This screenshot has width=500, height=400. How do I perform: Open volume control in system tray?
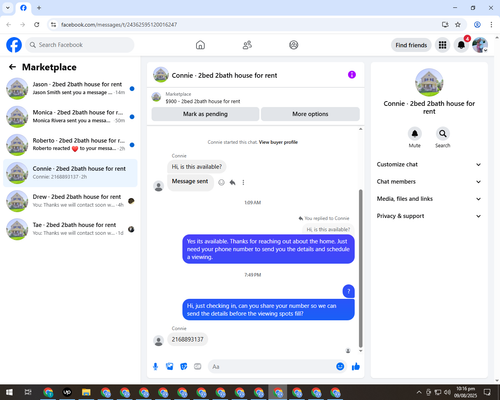click(x=447, y=392)
